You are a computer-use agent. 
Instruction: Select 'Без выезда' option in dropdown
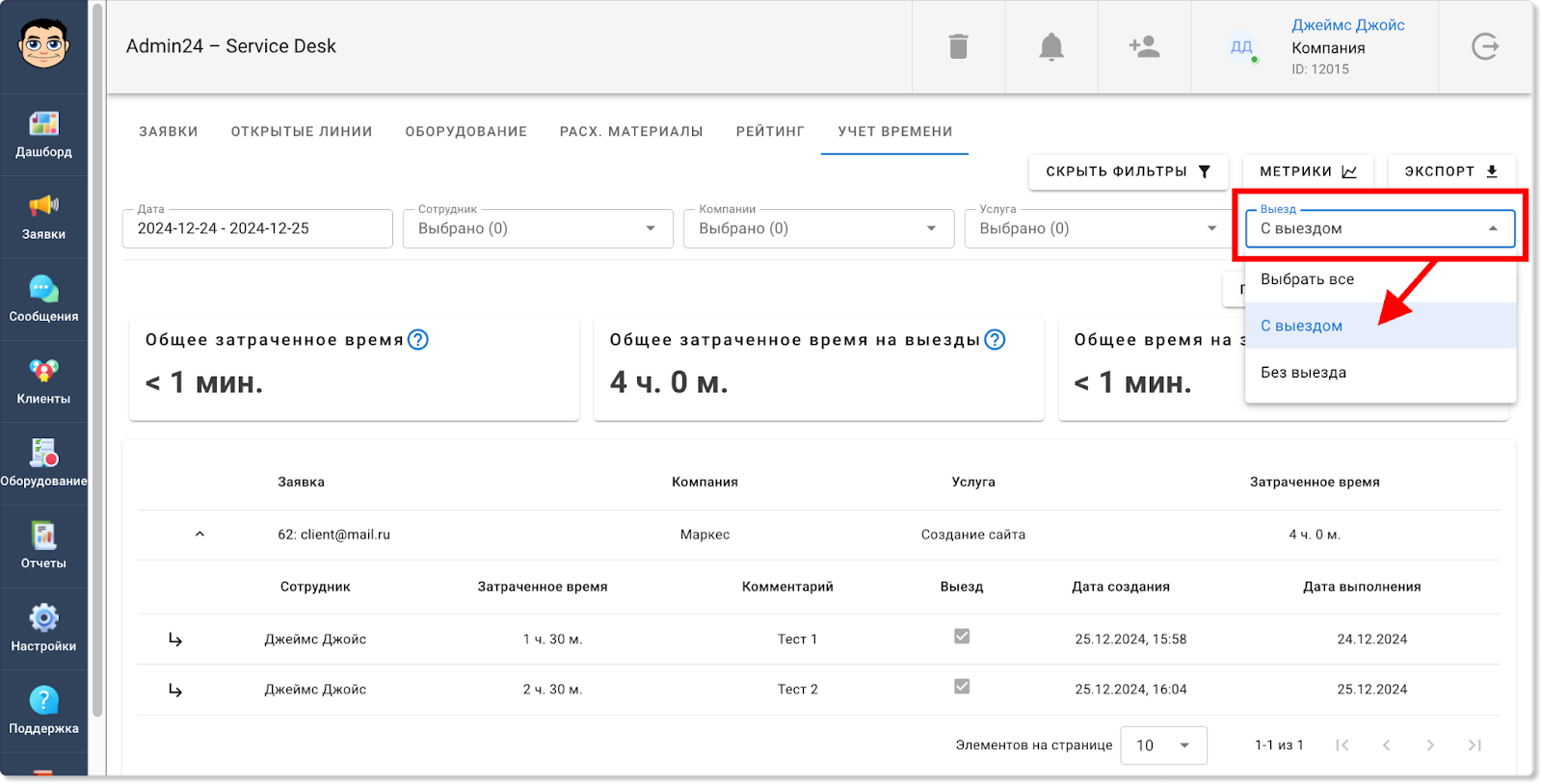1303,373
